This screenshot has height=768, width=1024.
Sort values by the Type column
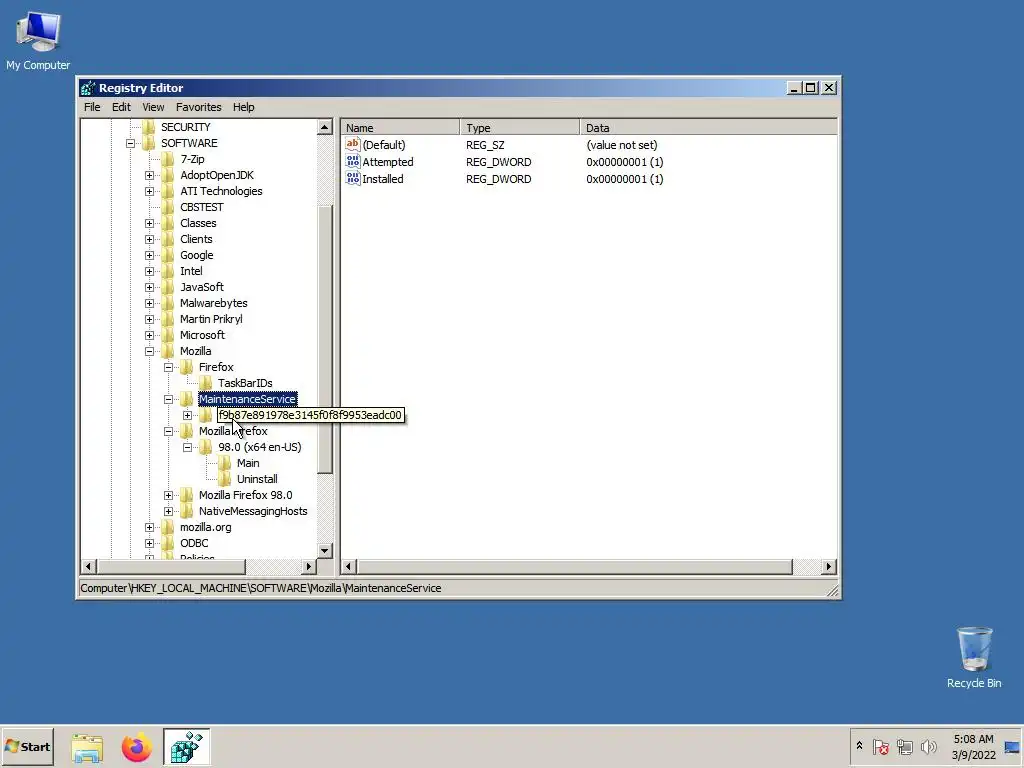(519, 128)
